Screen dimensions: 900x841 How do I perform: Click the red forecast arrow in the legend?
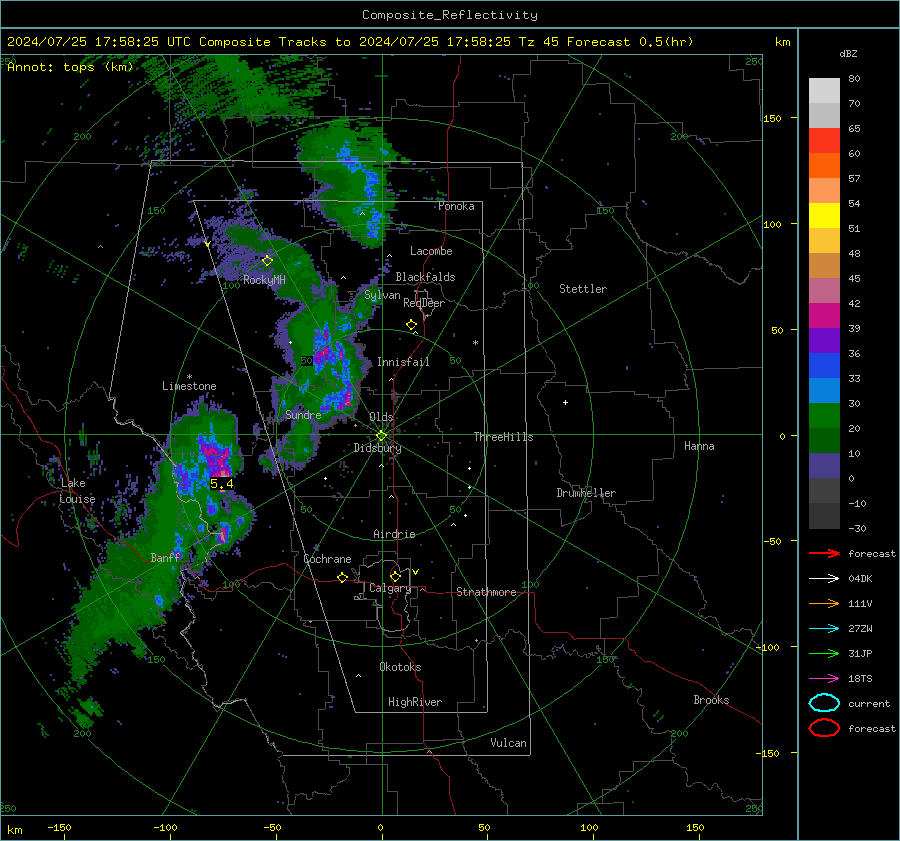coord(824,553)
